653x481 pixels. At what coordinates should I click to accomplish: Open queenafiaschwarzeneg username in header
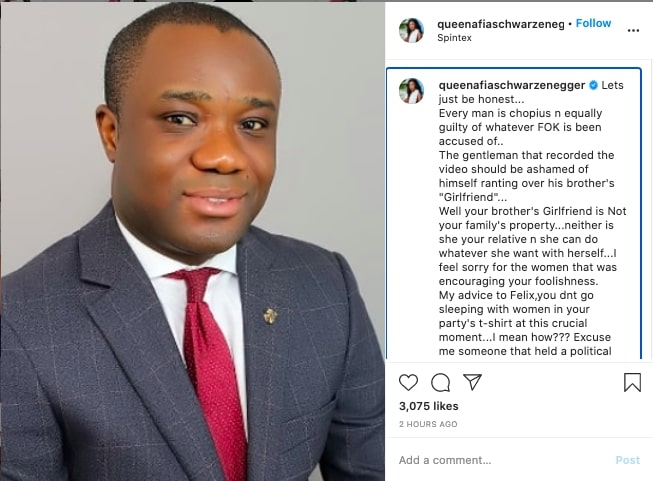point(501,24)
